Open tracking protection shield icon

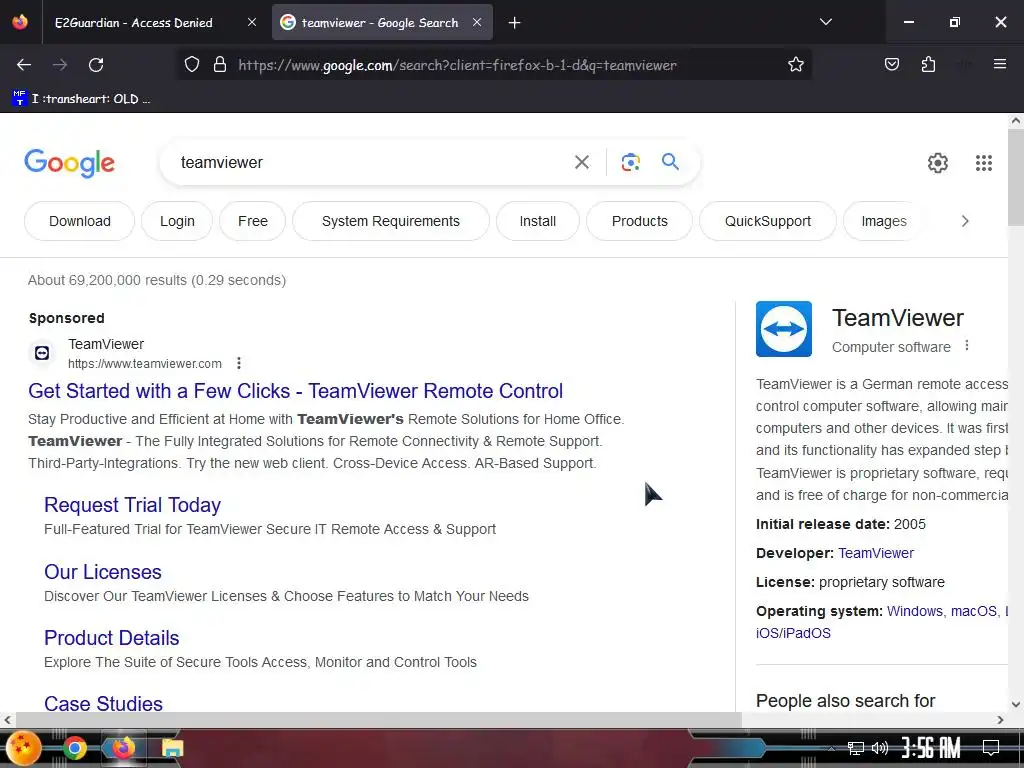pyautogui.click(x=191, y=65)
